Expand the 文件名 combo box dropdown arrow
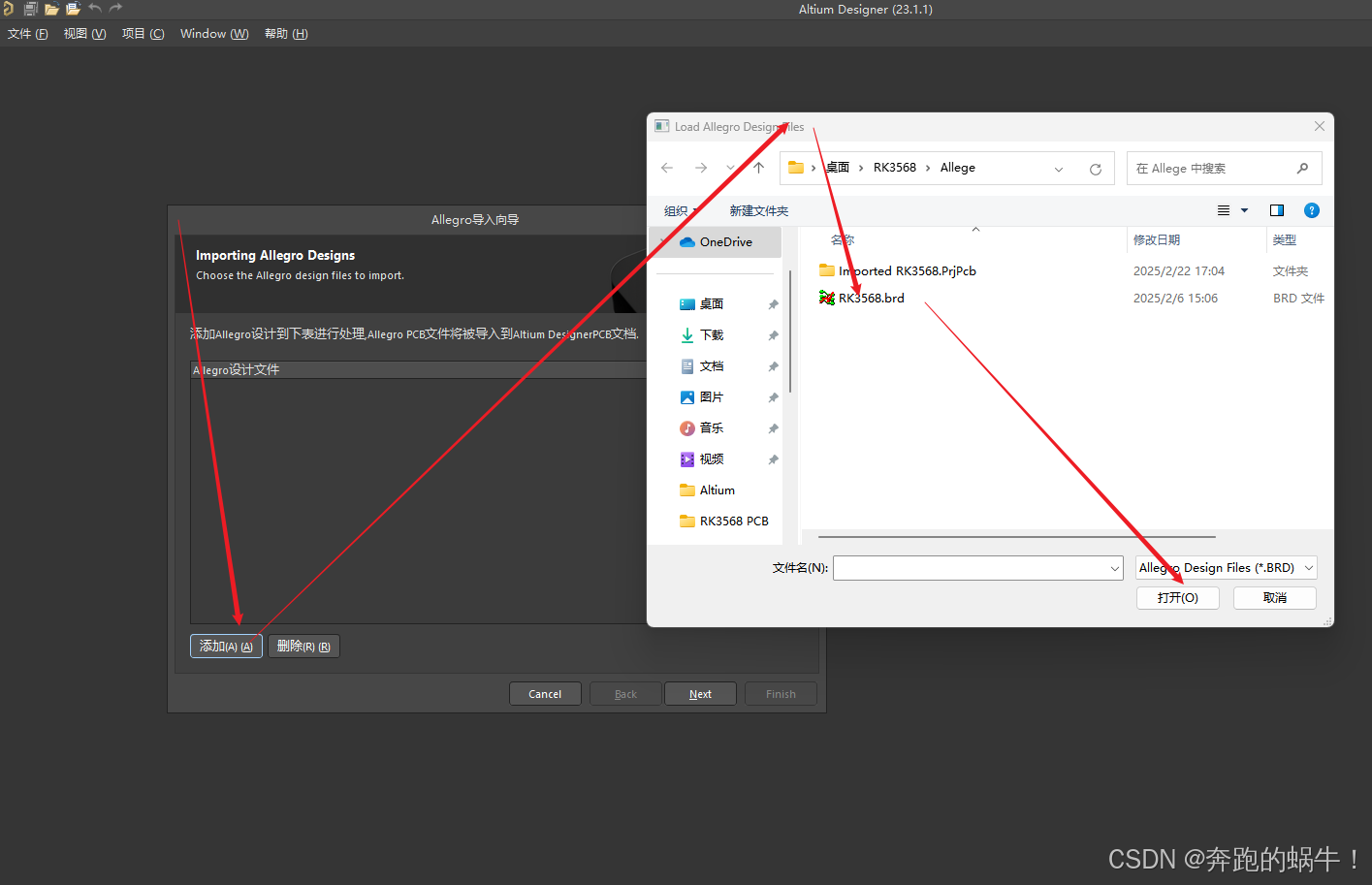The height and width of the screenshot is (885, 1372). click(x=1115, y=568)
